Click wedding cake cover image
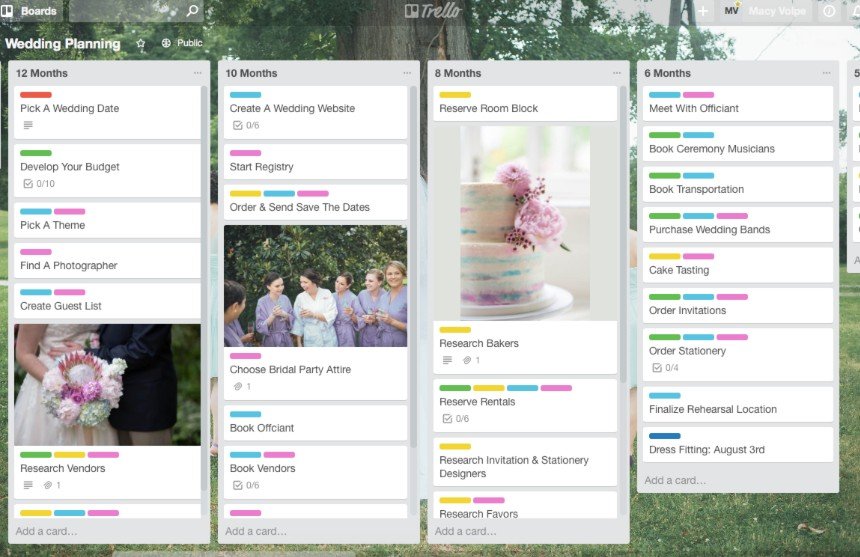 tap(525, 223)
